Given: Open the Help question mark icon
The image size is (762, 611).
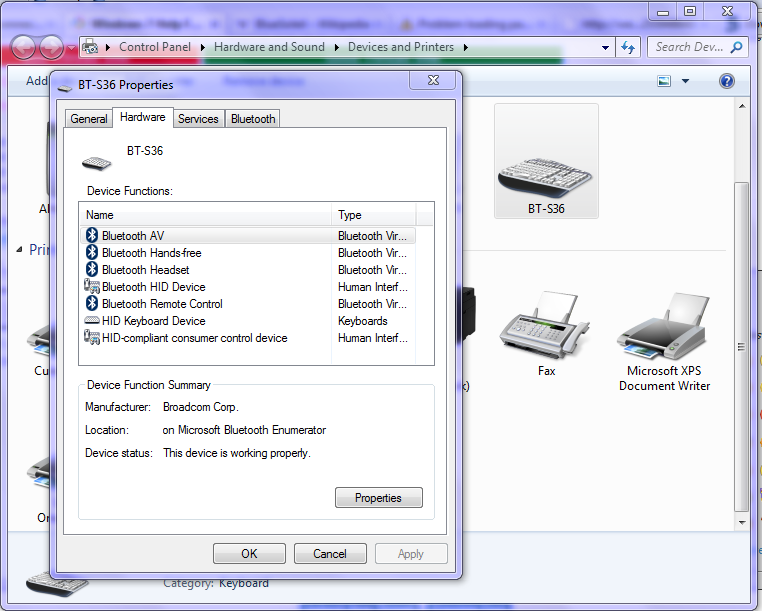Looking at the screenshot, I should [x=727, y=81].
